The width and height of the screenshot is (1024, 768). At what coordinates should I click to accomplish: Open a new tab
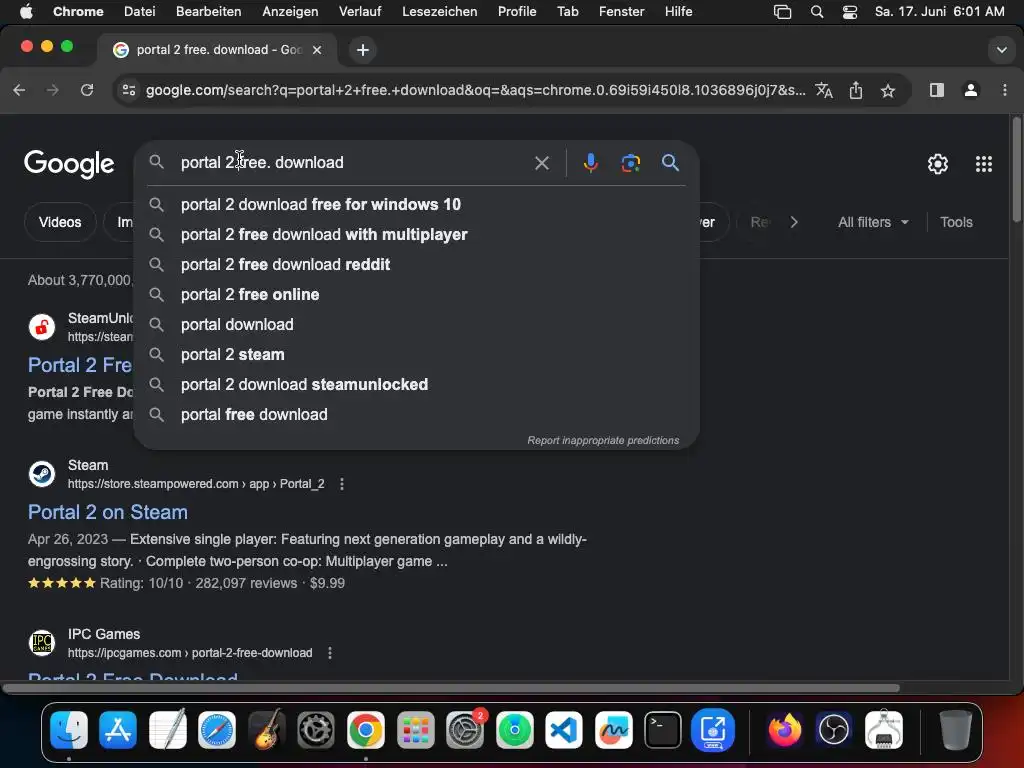[363, 50]
